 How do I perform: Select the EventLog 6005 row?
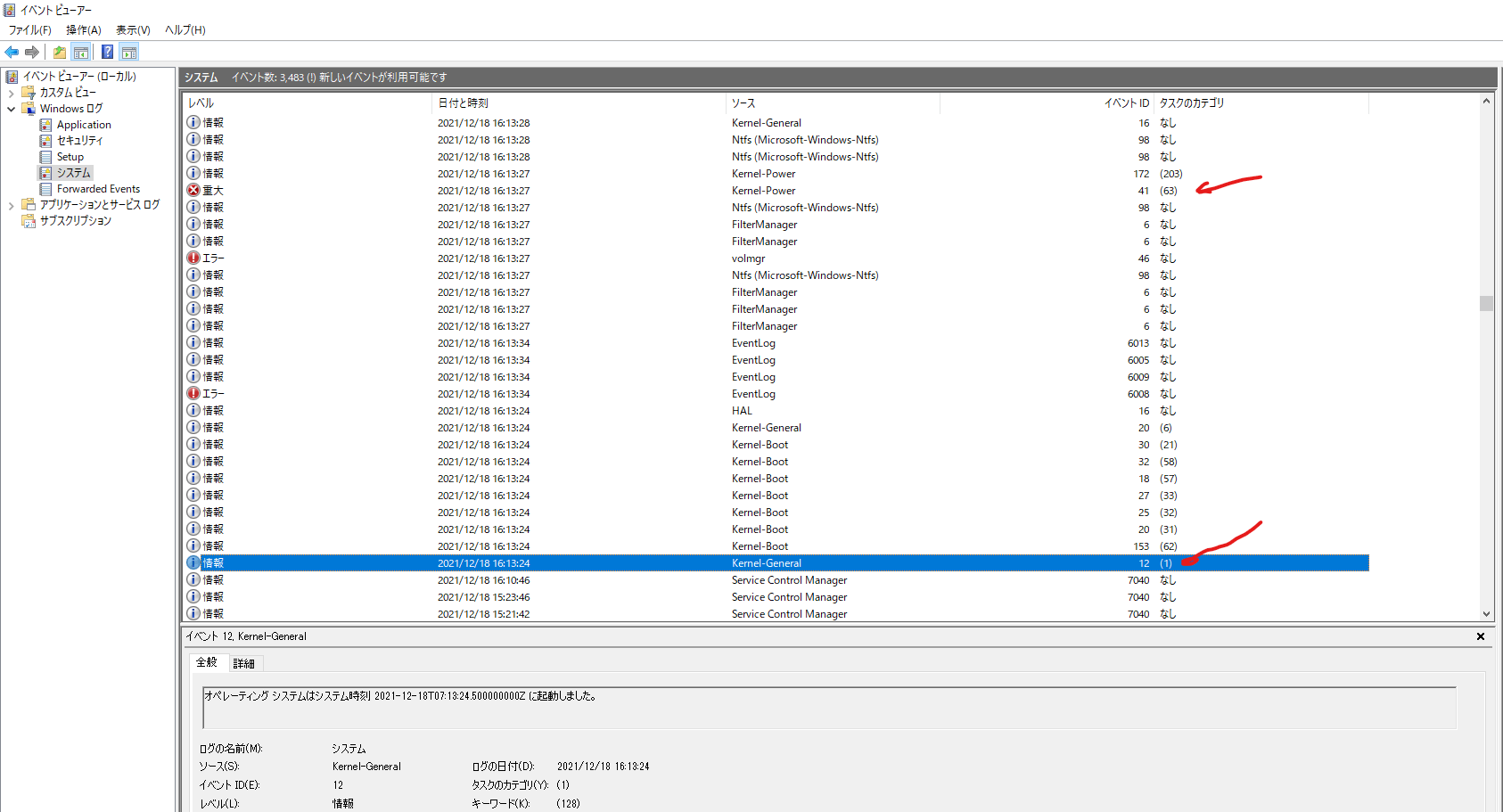pyautogui.click(x=776, y=360)
